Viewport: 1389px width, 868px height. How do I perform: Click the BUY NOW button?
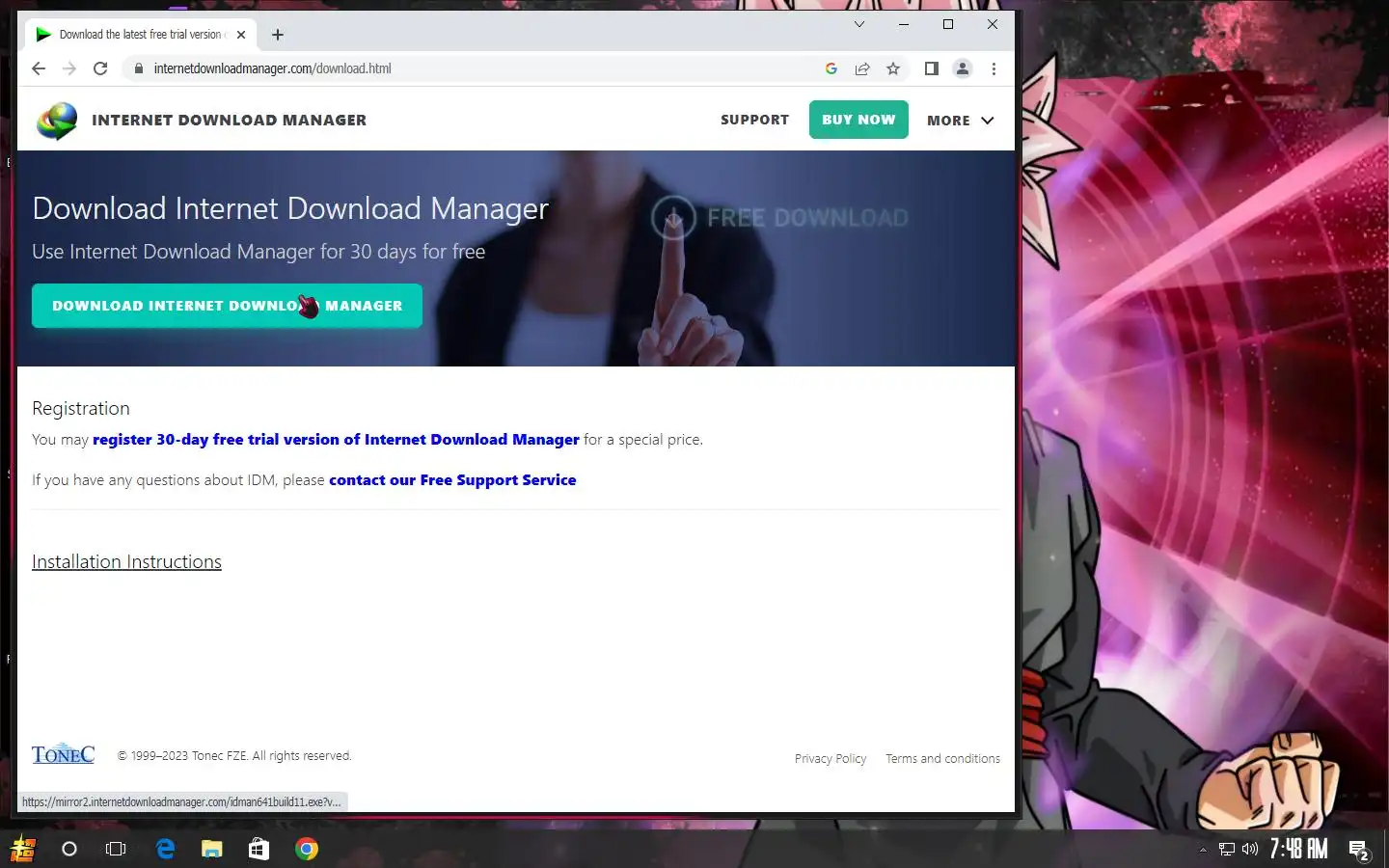point(858,120)
